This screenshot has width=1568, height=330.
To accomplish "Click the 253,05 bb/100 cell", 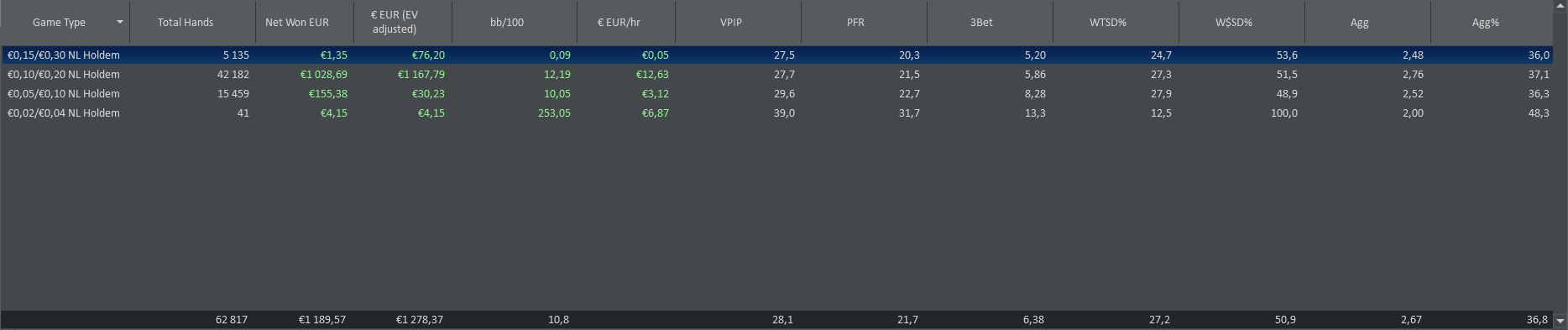I will pos(554,113).
